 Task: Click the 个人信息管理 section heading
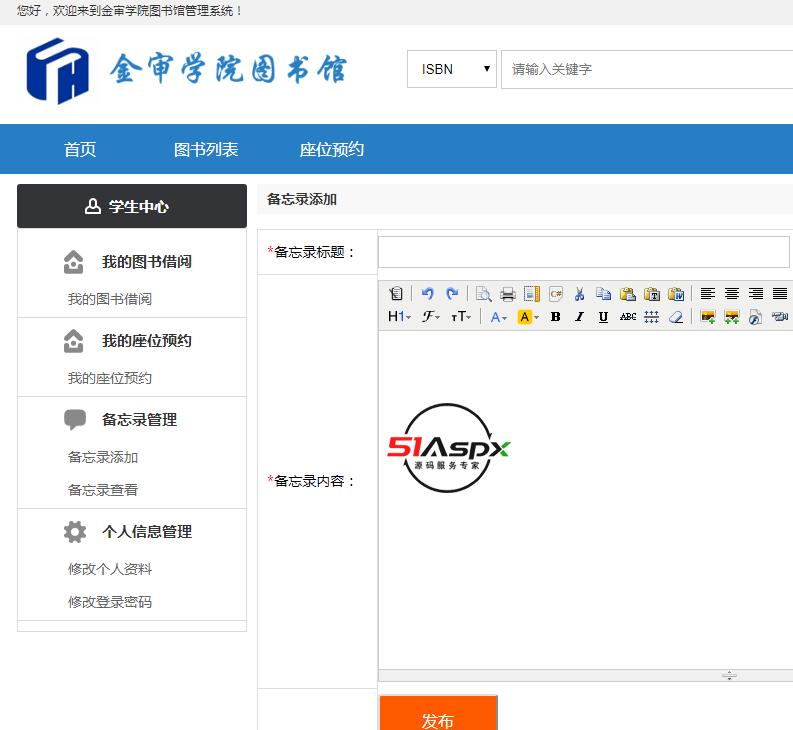pyautogui.click(x=147, y=532)
